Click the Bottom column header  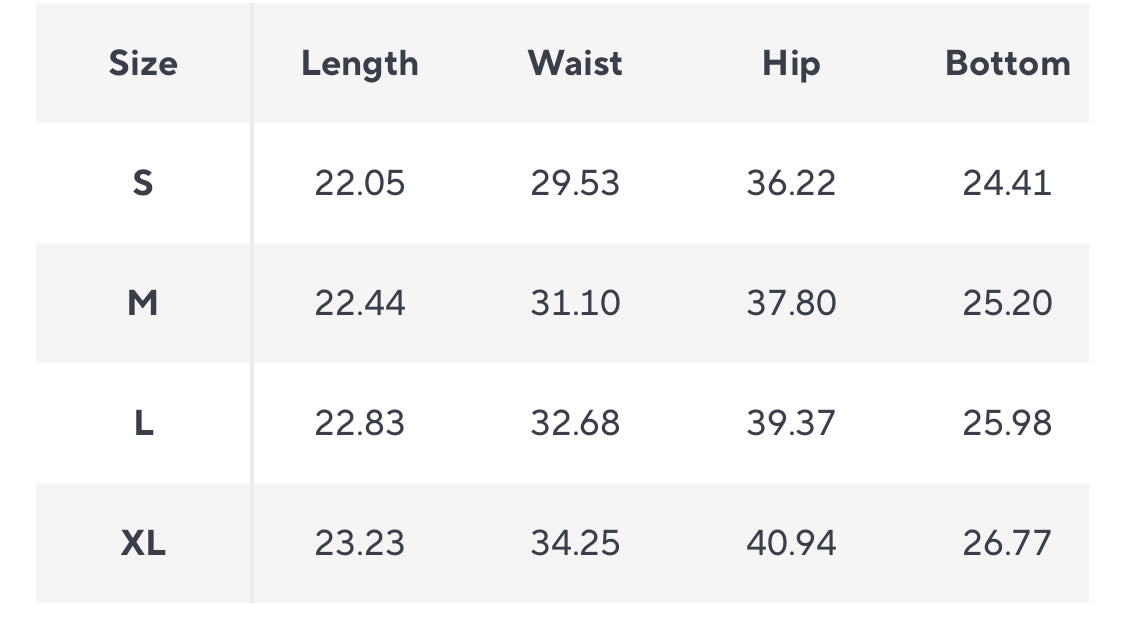(1008, 63)
